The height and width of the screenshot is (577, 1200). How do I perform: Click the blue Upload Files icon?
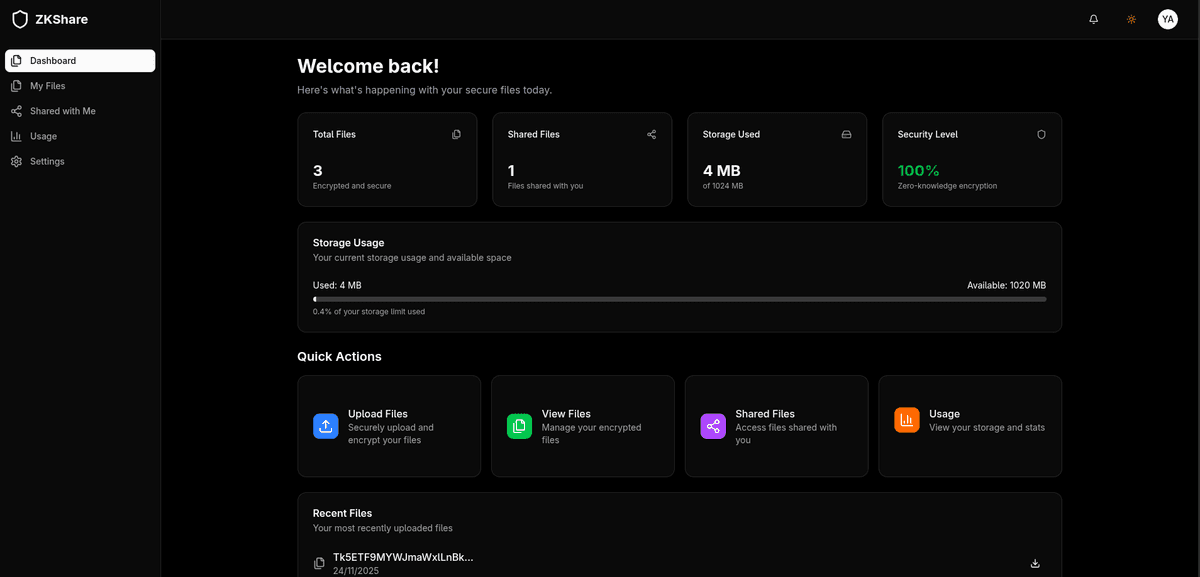point(326,426)
